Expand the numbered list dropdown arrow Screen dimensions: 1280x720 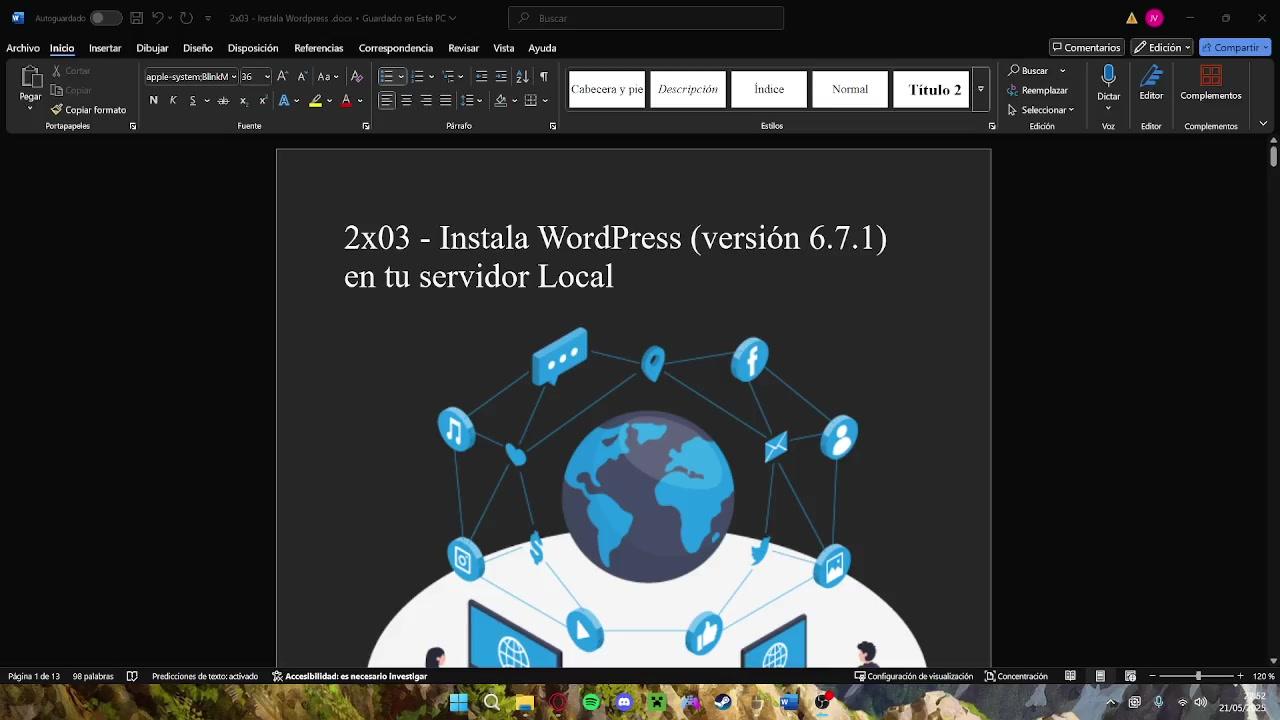[x=431, y=76]
